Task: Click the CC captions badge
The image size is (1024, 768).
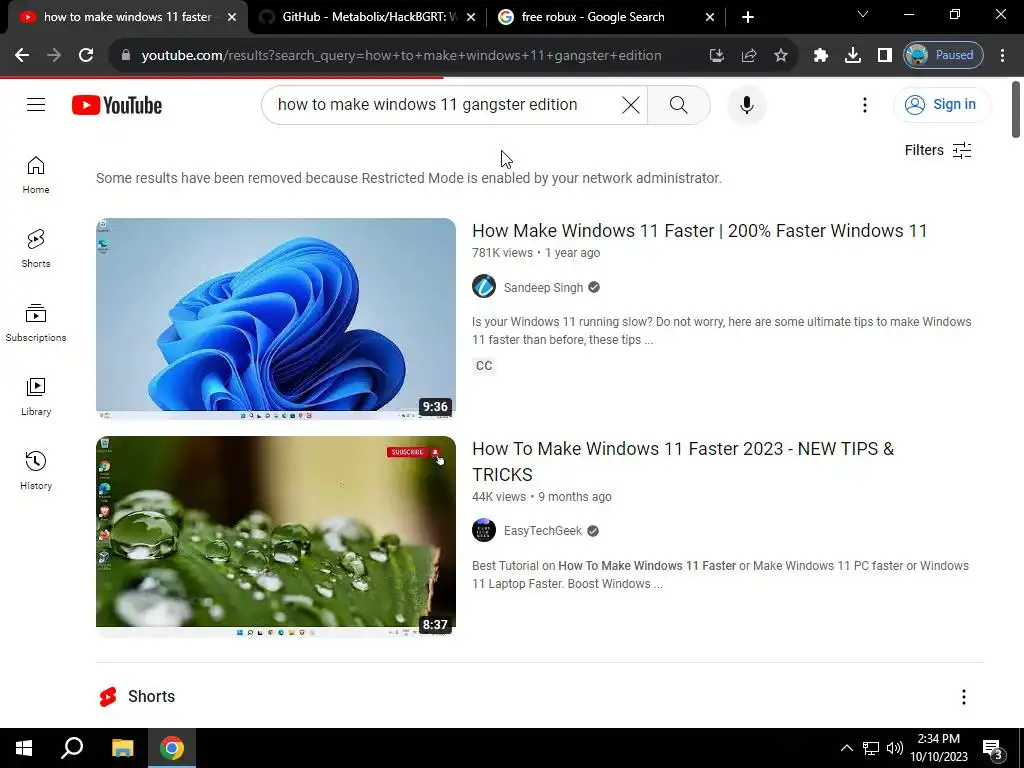Action: [484, 366]
